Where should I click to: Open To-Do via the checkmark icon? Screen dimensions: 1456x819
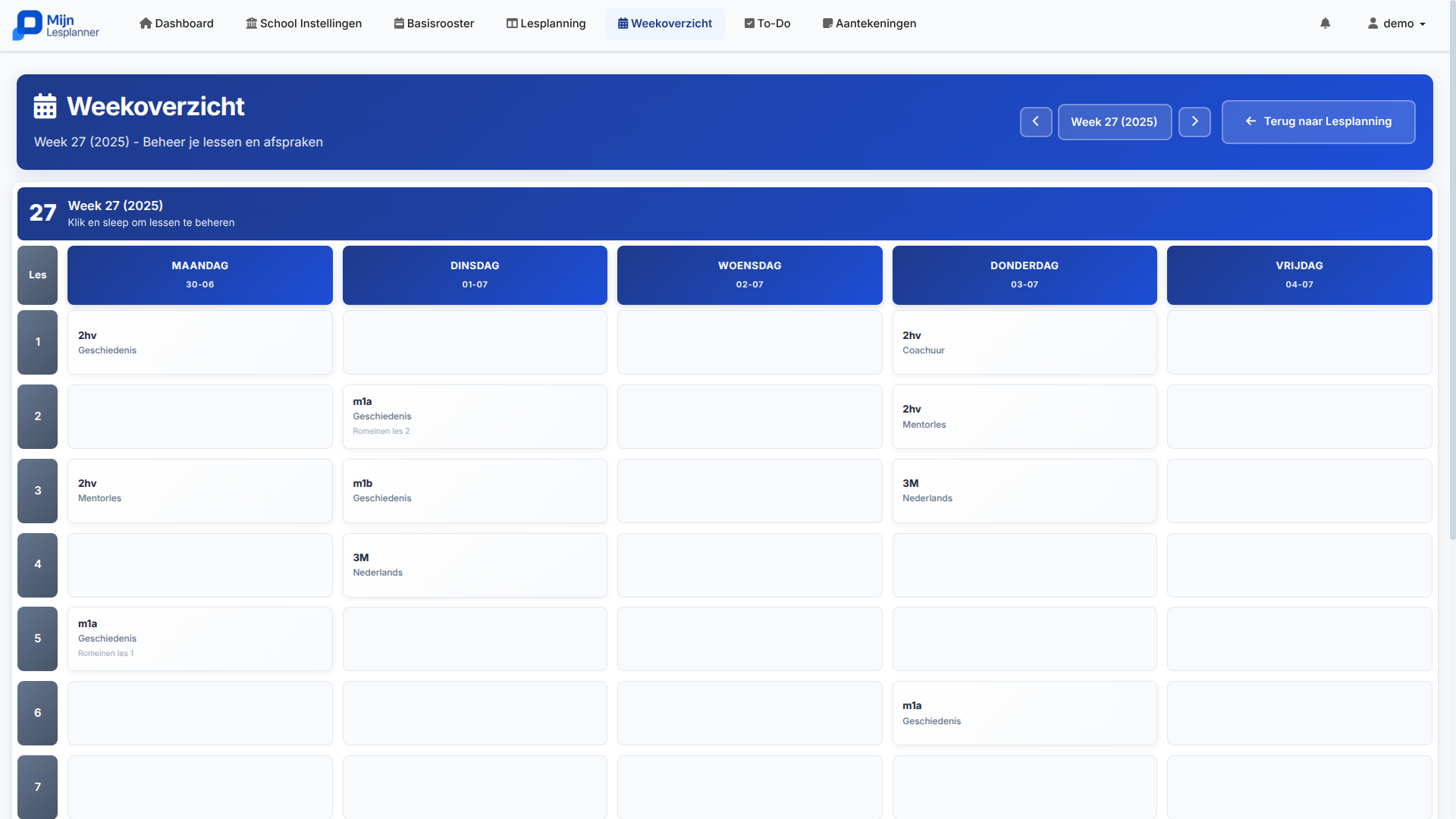[x=749, y=24]
